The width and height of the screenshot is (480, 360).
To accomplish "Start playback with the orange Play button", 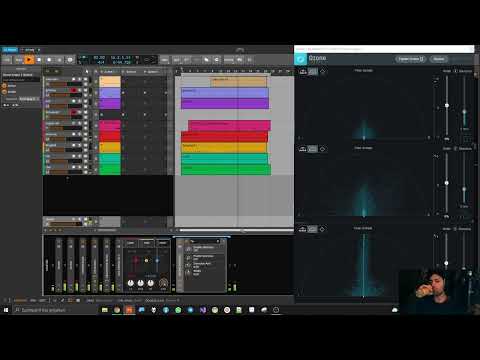I will point(29,60).
